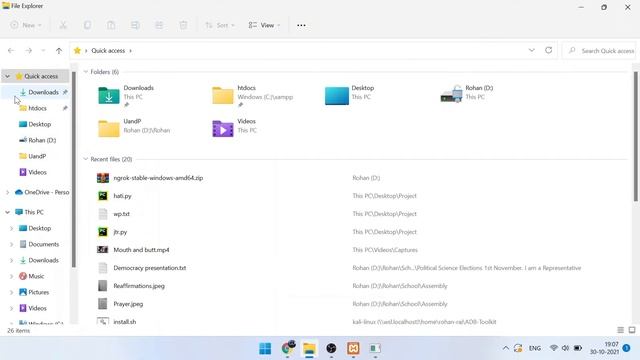Open the Windows Start menu
The image size is (640, 360).
pos(265,349)
